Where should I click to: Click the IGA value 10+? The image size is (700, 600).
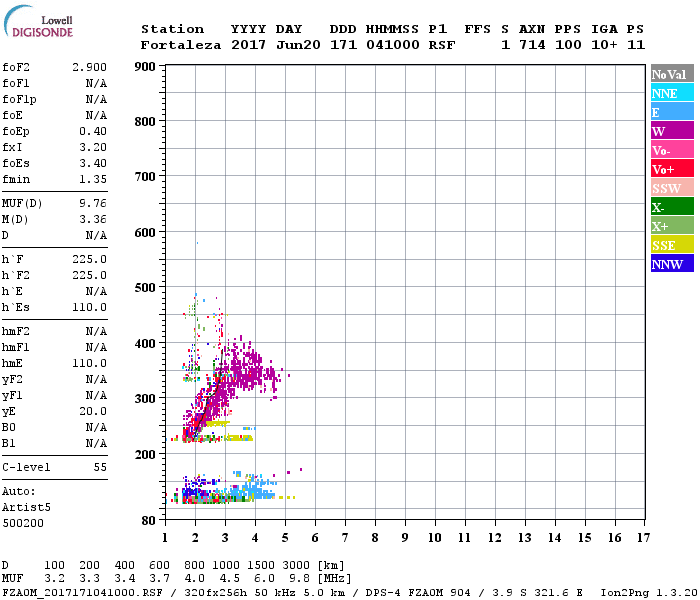pos(604,45)
